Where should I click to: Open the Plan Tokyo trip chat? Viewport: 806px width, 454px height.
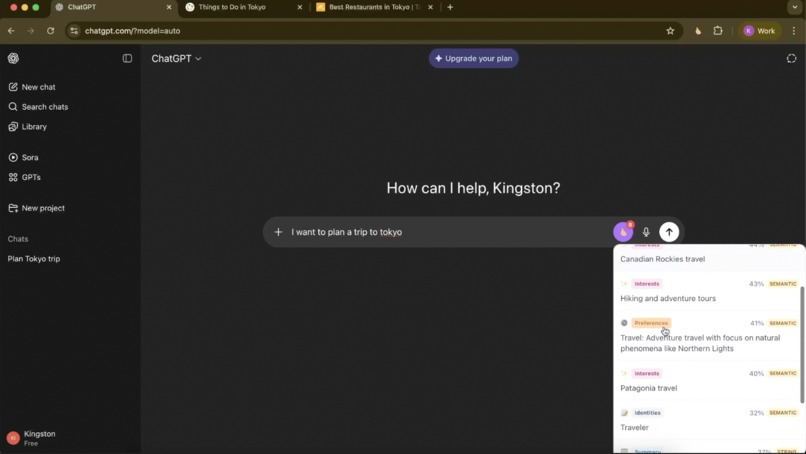click(x=34, y=259)
